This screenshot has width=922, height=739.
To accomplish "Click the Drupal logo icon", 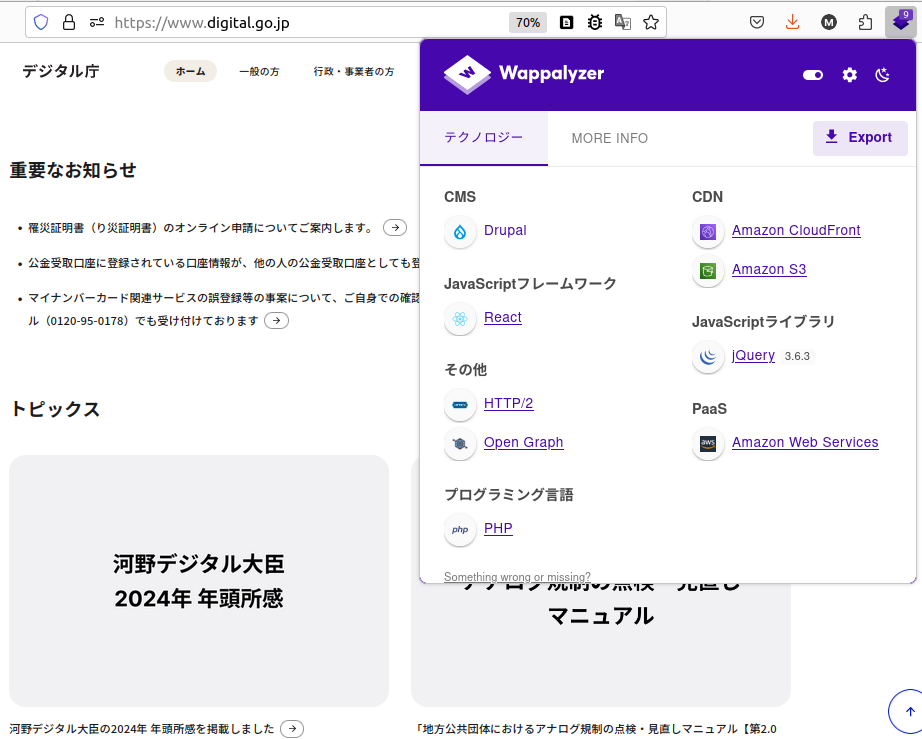I will pyautogui.click(x=460, y=232).
